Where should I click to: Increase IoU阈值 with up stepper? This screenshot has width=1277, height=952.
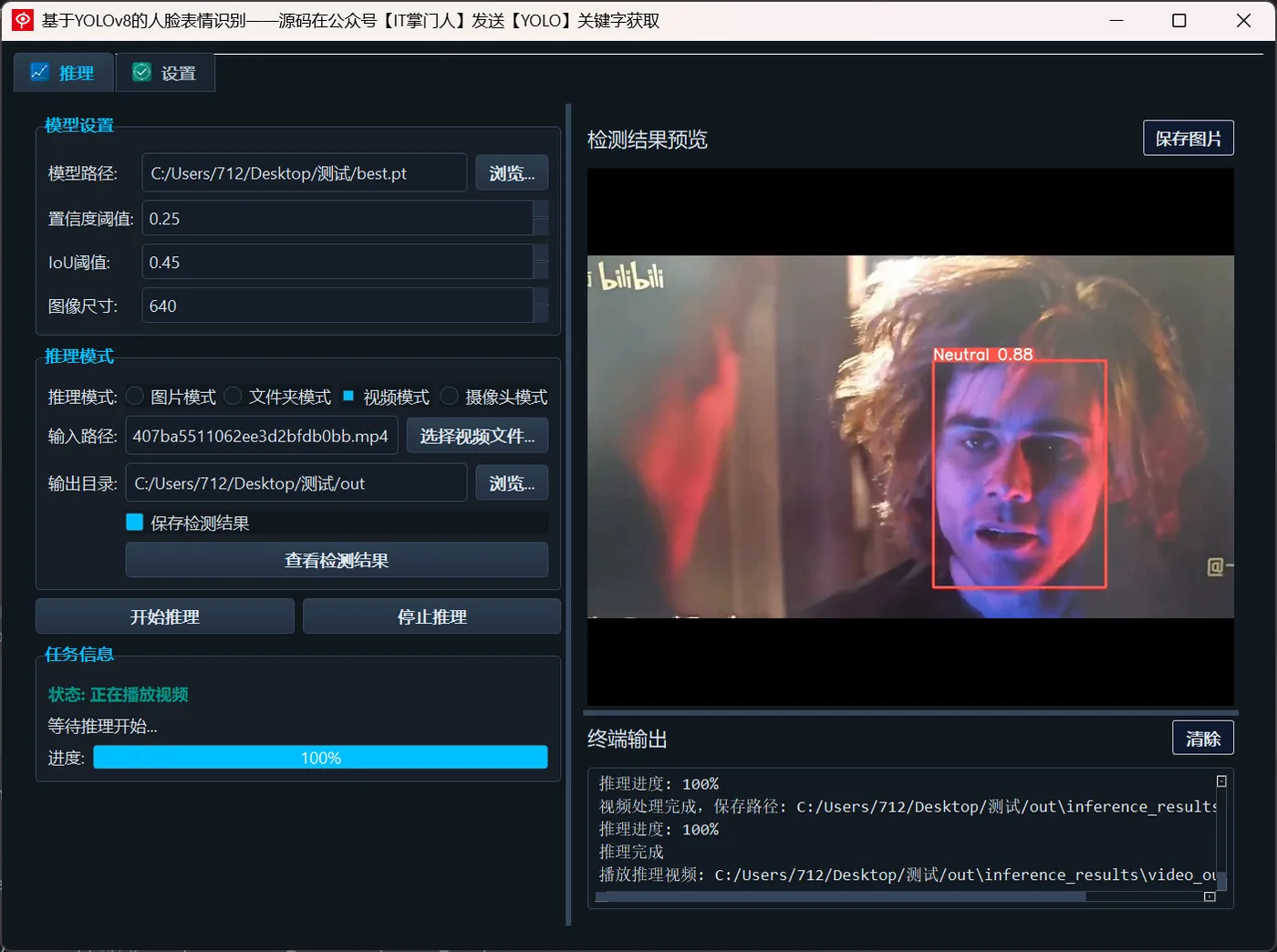pyautogui.click(x=541, y=254)
